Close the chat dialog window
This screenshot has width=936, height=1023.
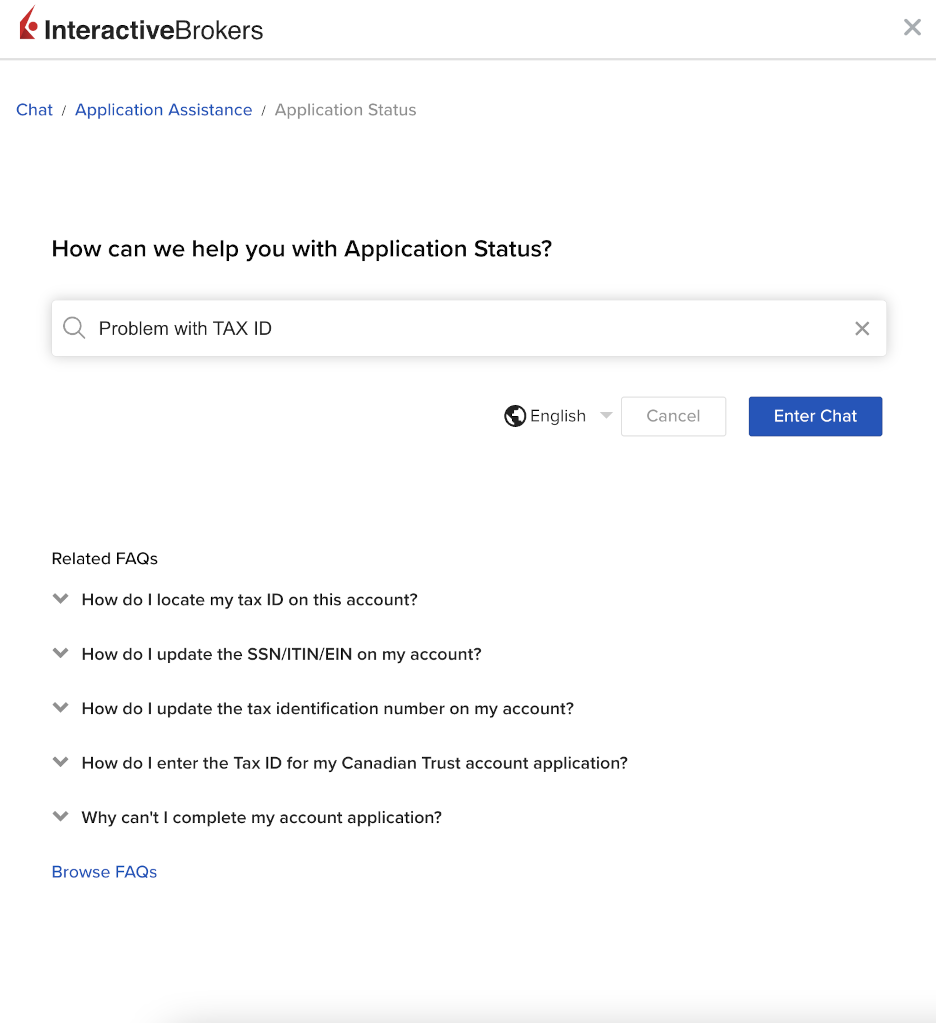click(912, 28)
